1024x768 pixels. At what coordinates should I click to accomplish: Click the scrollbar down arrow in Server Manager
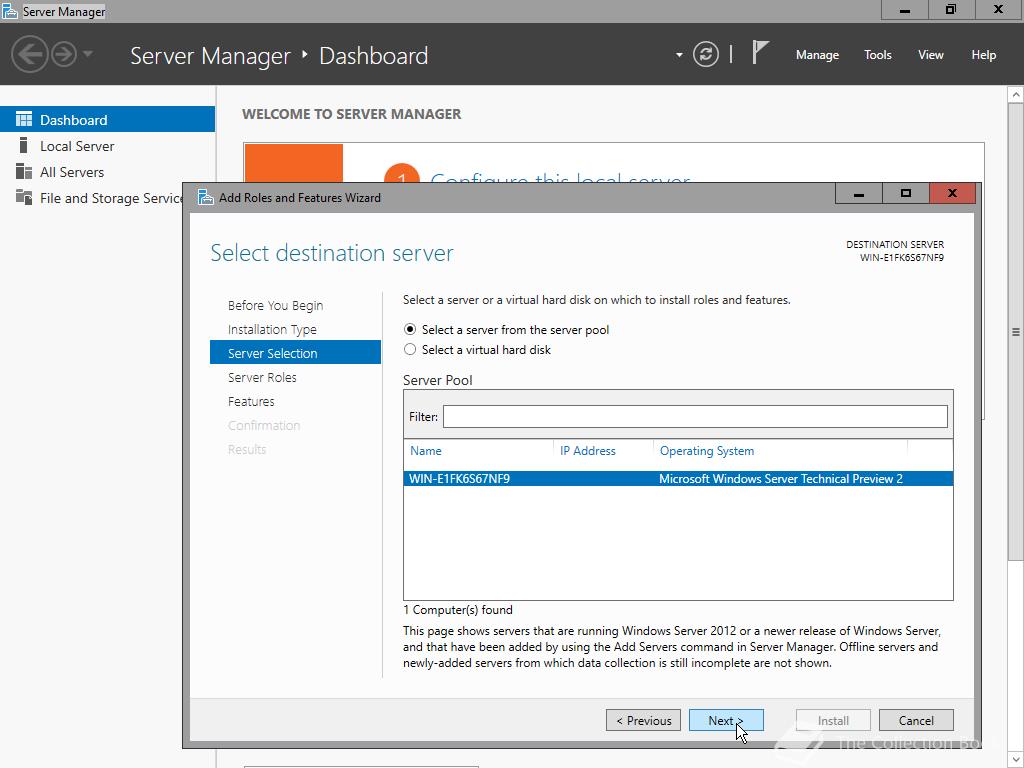click(x=1016, y=760)
